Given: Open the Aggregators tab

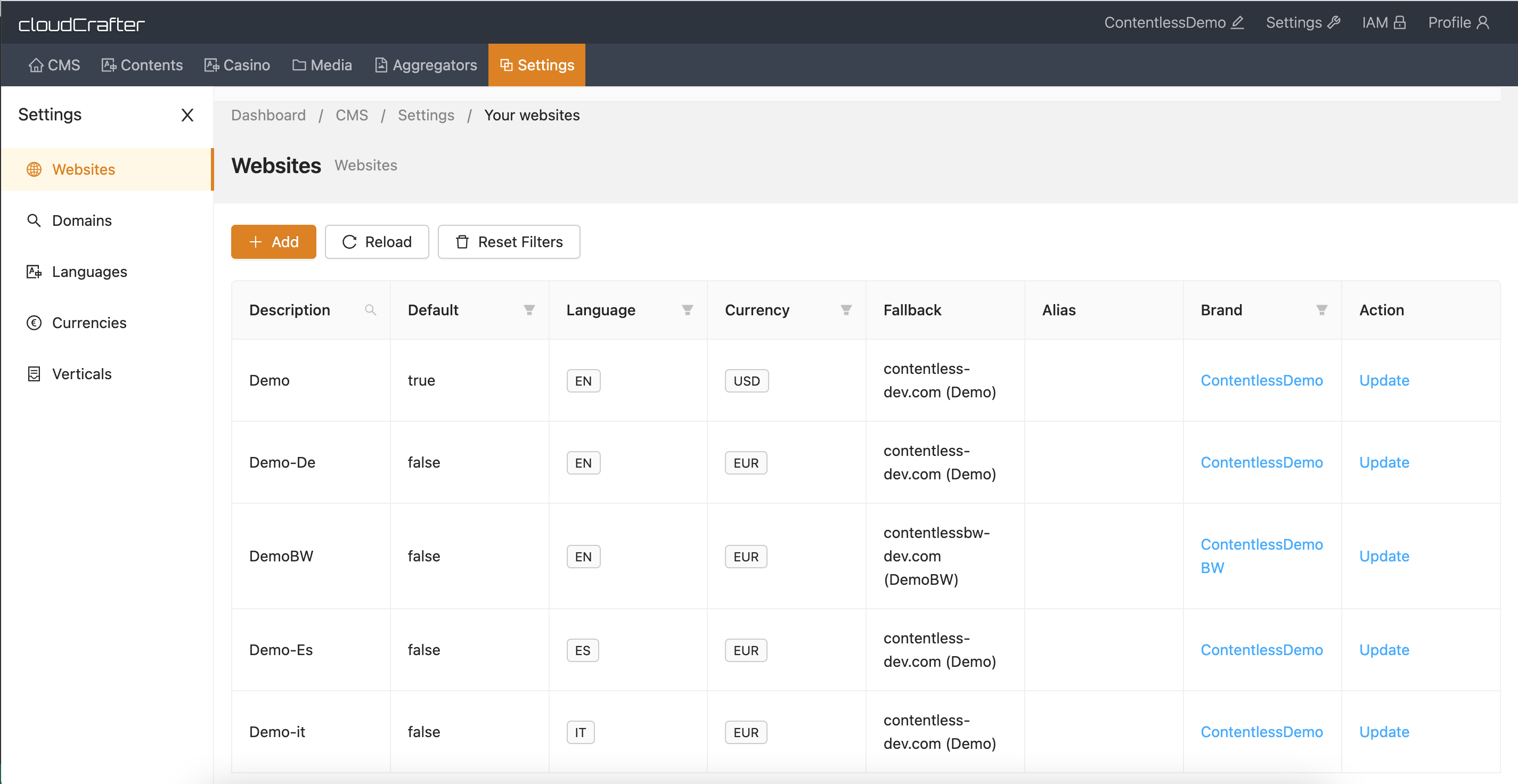Looking at the screenshot, I should click(426, 65).
